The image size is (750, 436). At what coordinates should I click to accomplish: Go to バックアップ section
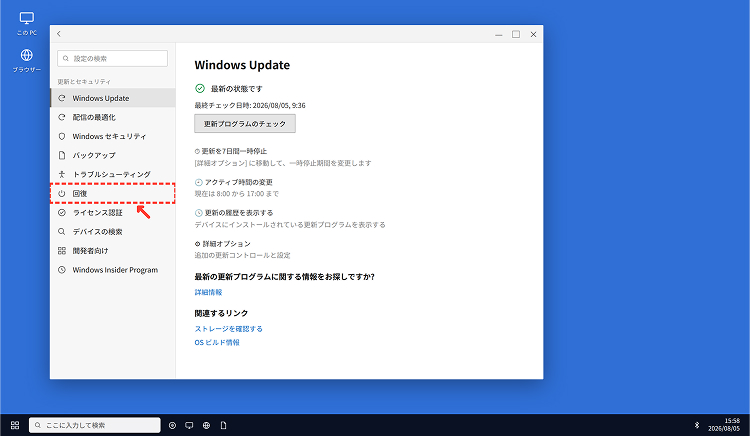coord(113,155)
